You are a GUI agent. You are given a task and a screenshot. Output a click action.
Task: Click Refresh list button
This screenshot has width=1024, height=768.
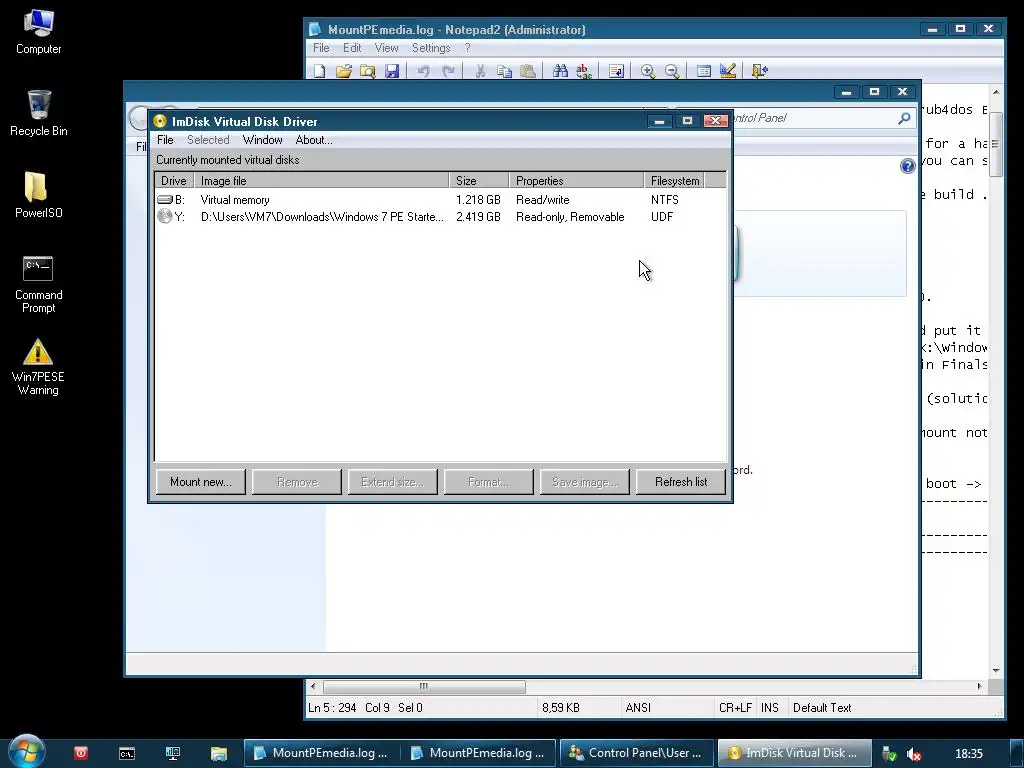680,482
